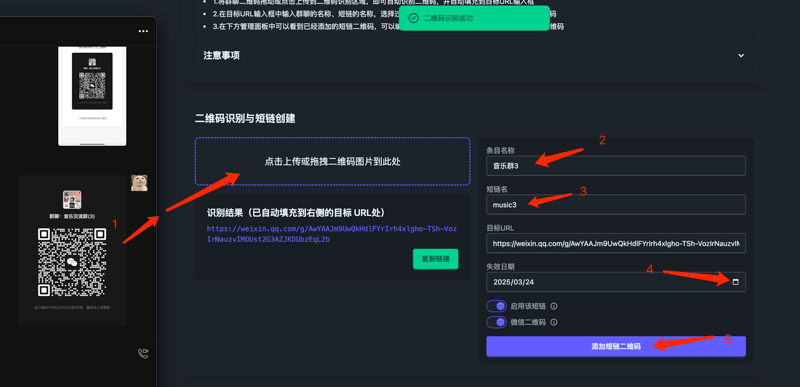Viewport: 800px width, 387px height.
Task: Click the 二维码识别成功 notification
Action: click(x=474, y=18)
